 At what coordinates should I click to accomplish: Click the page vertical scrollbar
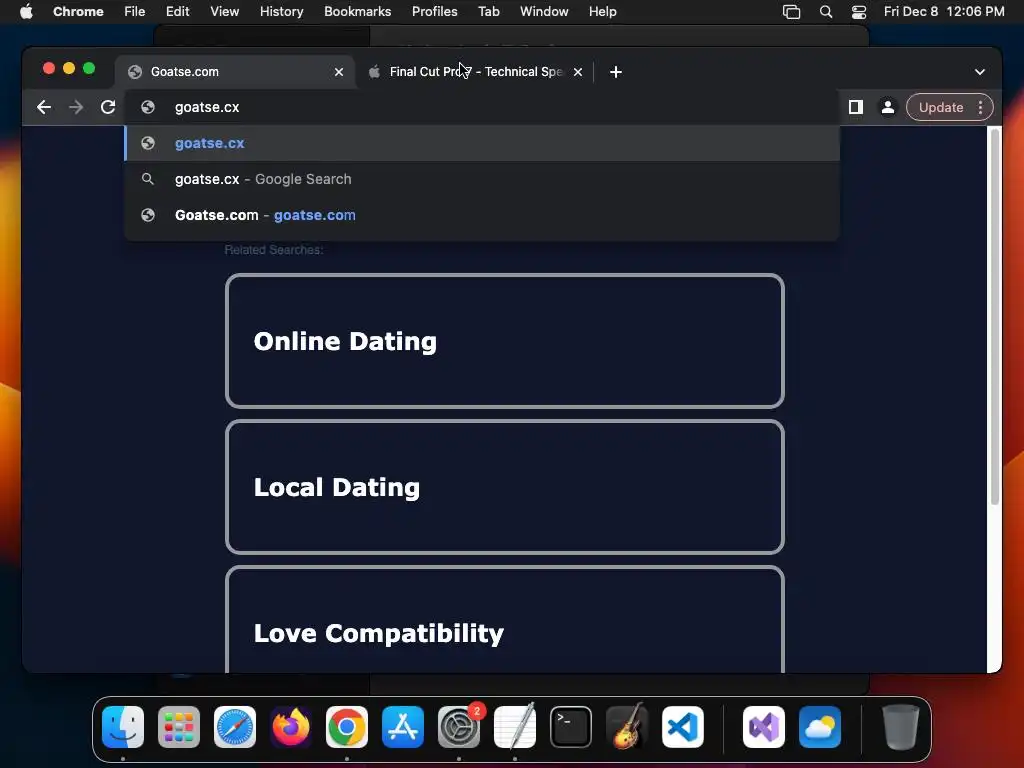pyautogui.click(x=995, y=317)
